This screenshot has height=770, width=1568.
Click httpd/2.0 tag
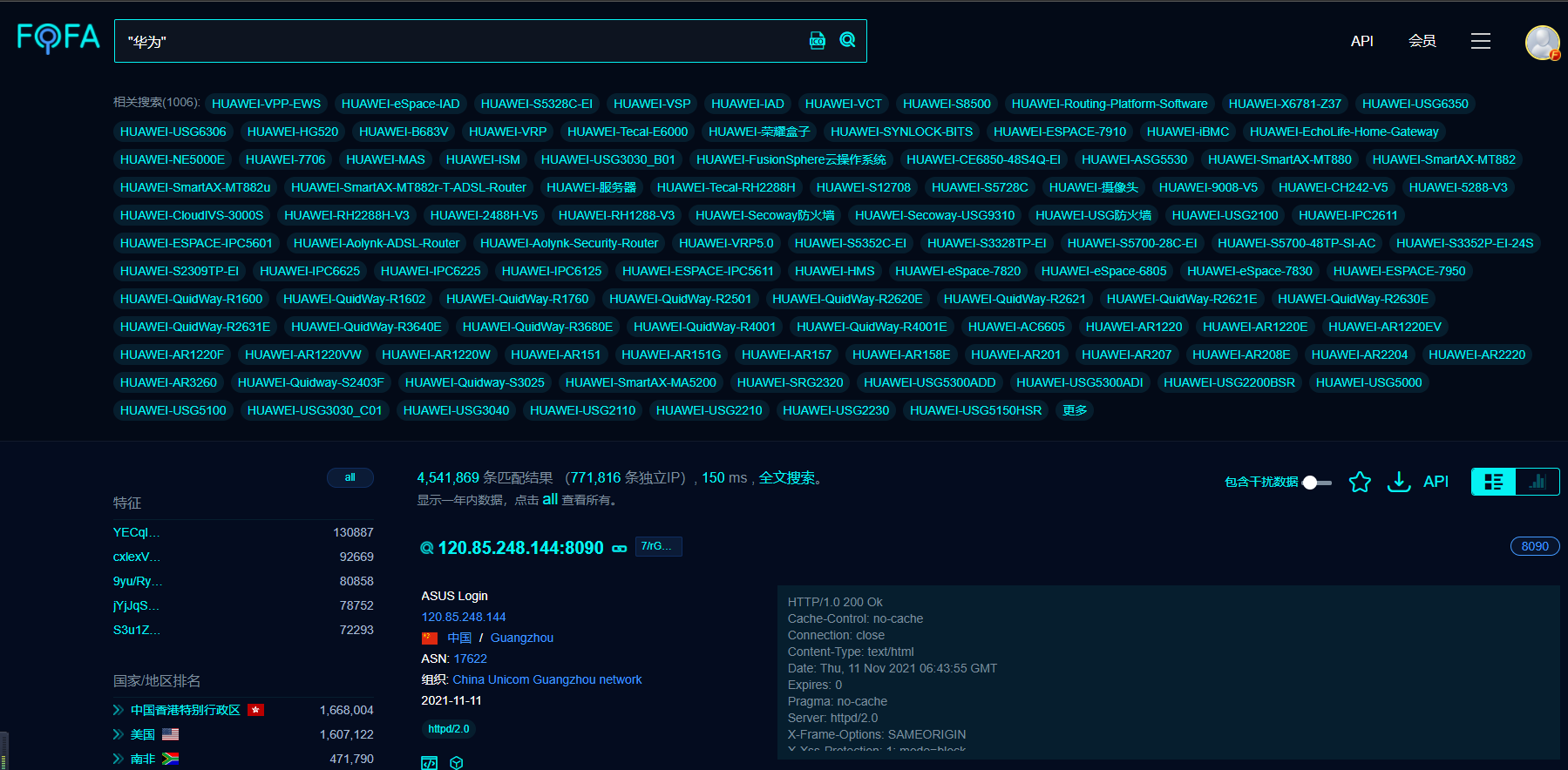[448, 729]
